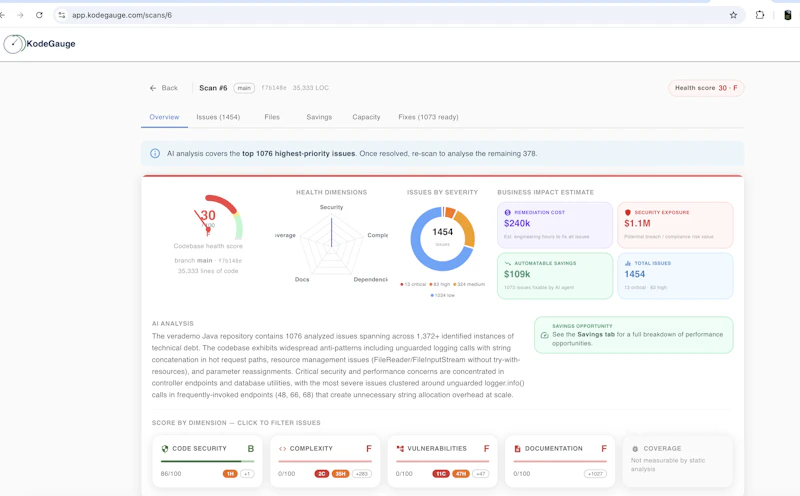
Task: Click the Vulnerabilities card icon
Action: (400, 449)
